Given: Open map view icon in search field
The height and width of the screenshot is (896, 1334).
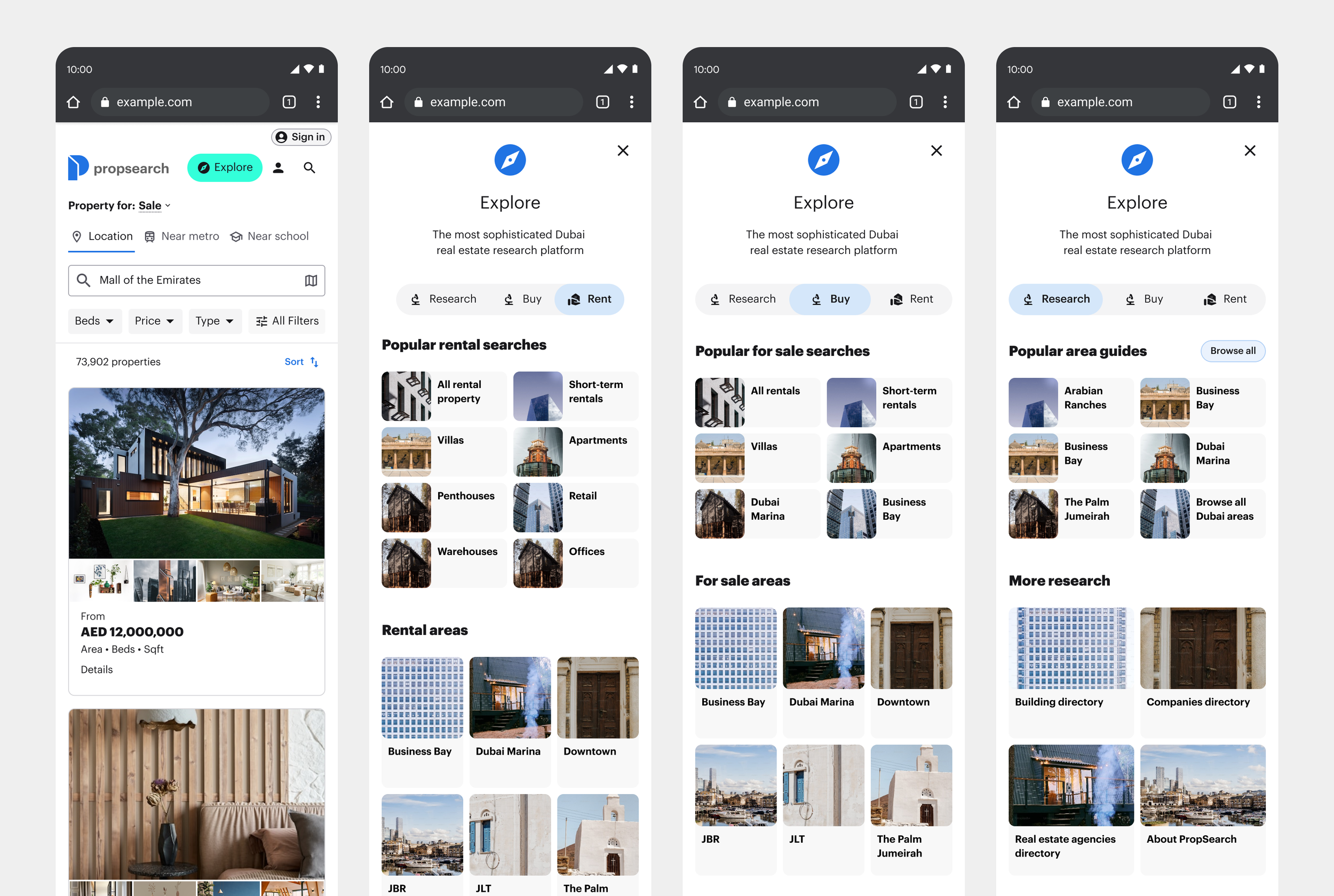Looking at the screenshot, I should click(311, 280).
